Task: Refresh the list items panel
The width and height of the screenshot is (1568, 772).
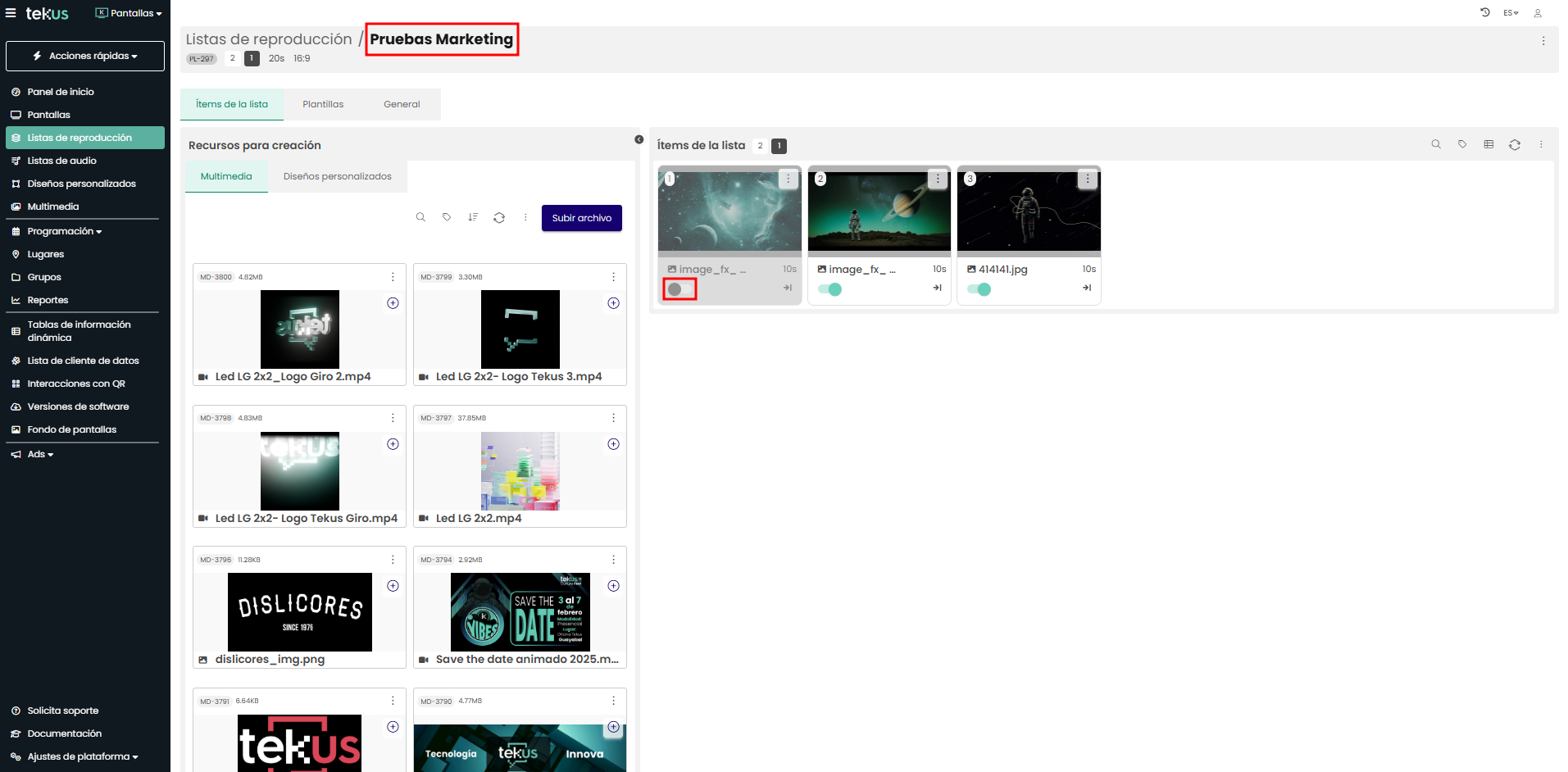Action: [x=1515, y=145]
